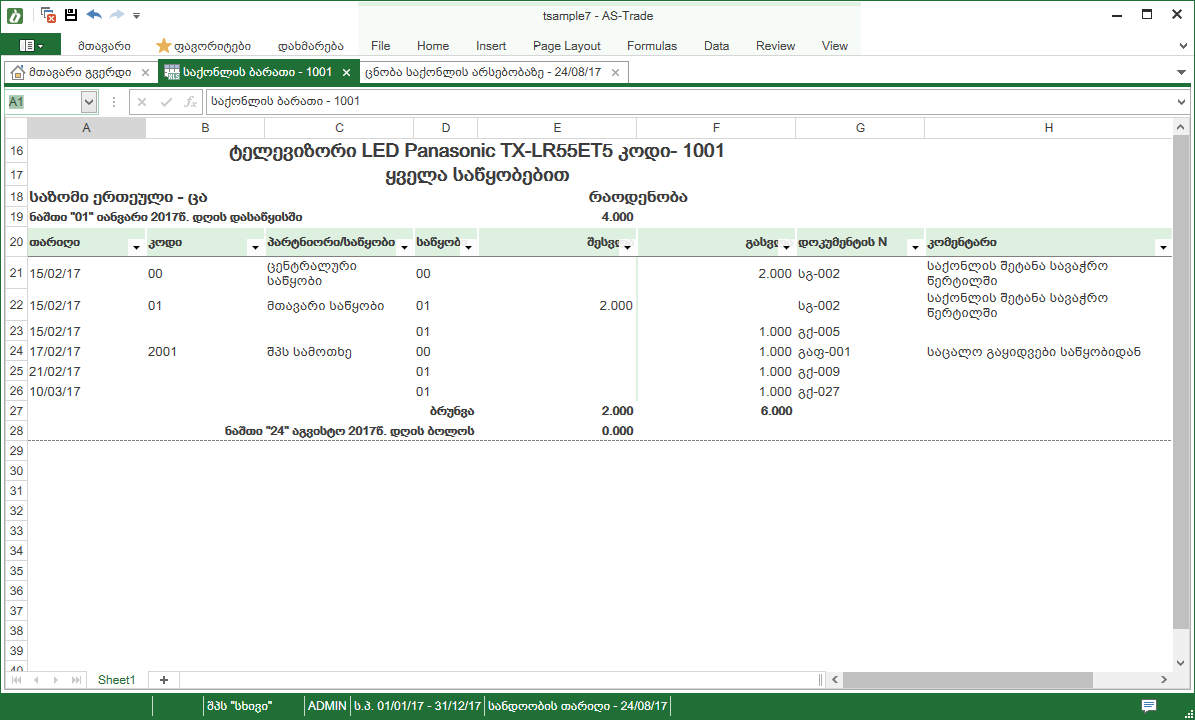
Task: Select column H header
Action: [1049, 128]
